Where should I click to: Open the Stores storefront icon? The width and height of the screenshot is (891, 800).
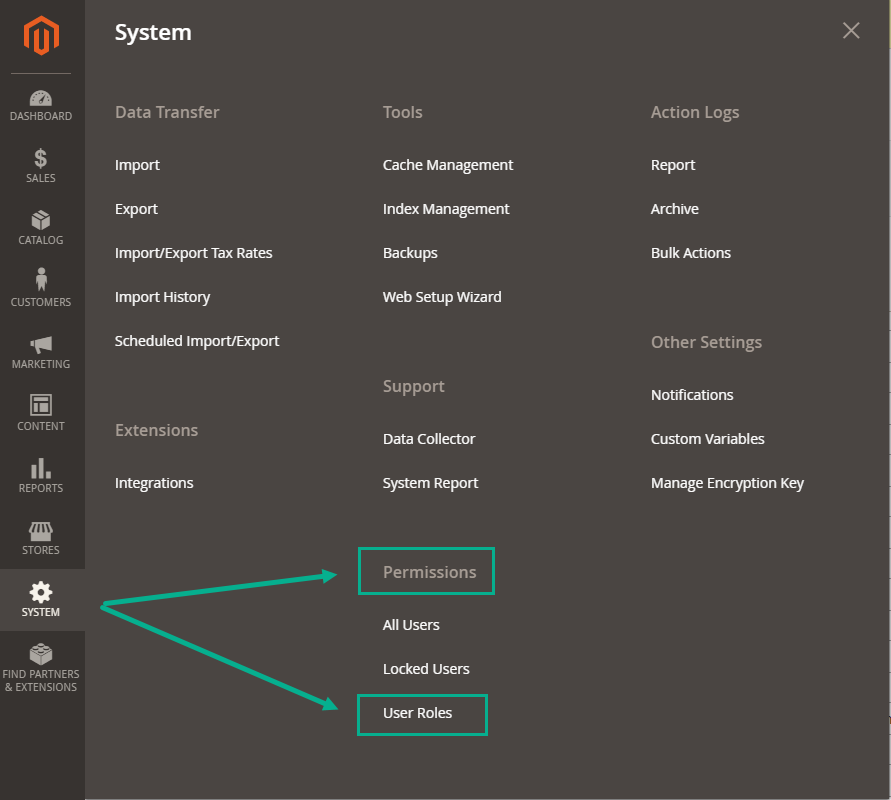pyautogui.click(x=41, y=530)
